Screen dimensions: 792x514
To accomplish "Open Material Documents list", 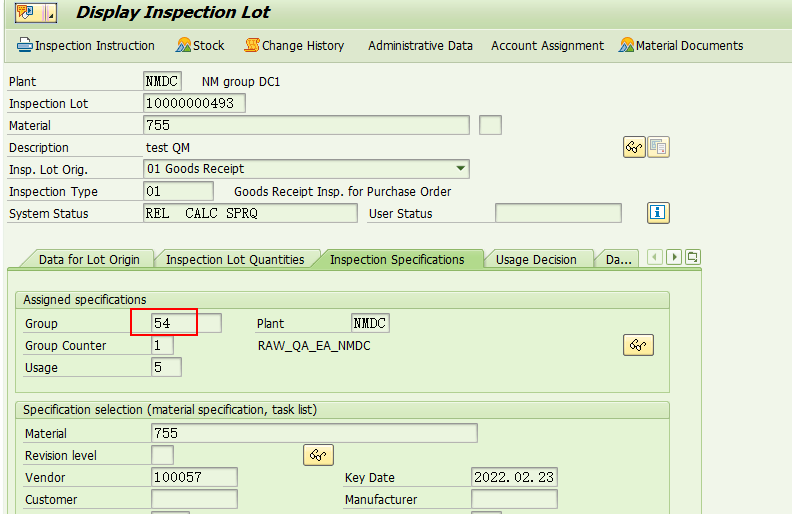I will [x=681, y=45].
